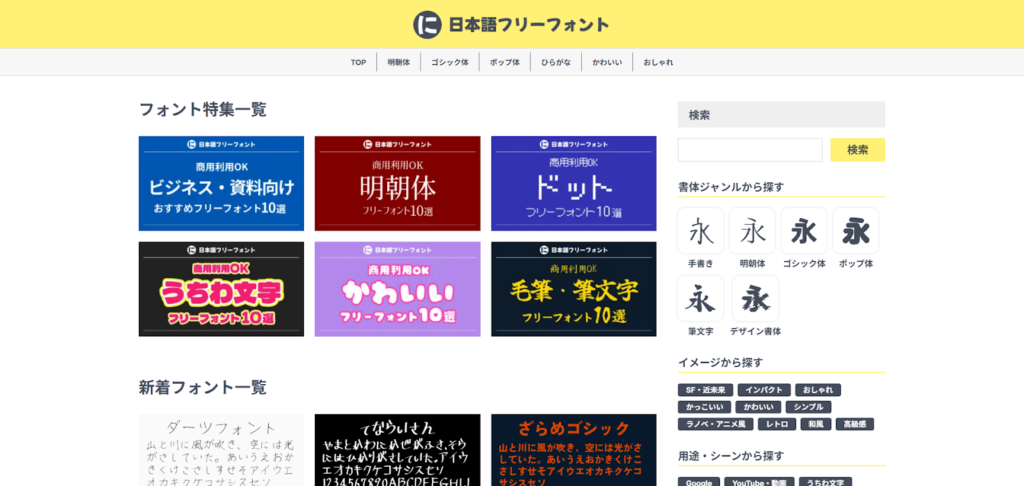Open the ざらめゴシック new font preview
This screenshot has width=1024, height=486.
point(573,450)
